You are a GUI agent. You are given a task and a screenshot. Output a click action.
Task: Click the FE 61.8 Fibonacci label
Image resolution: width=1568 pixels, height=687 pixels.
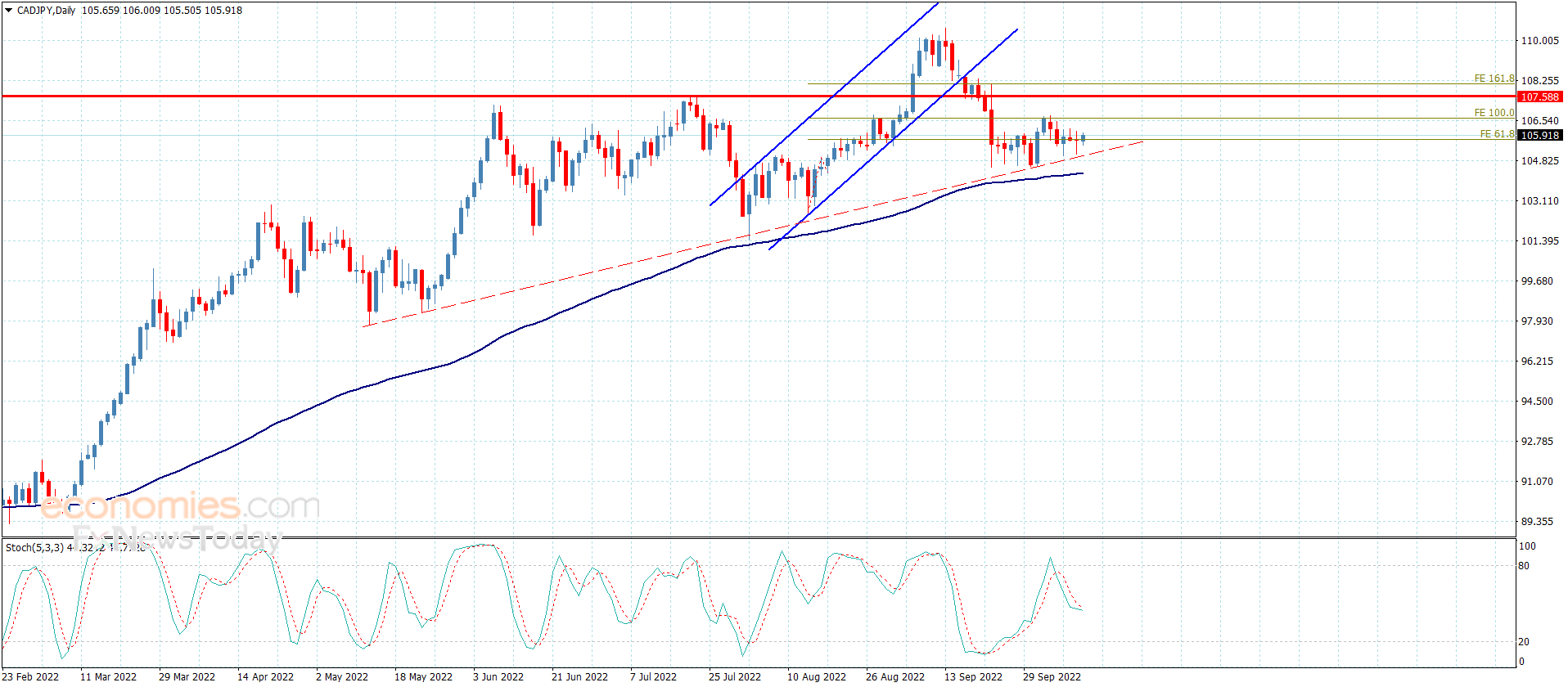coord(1496,134)
